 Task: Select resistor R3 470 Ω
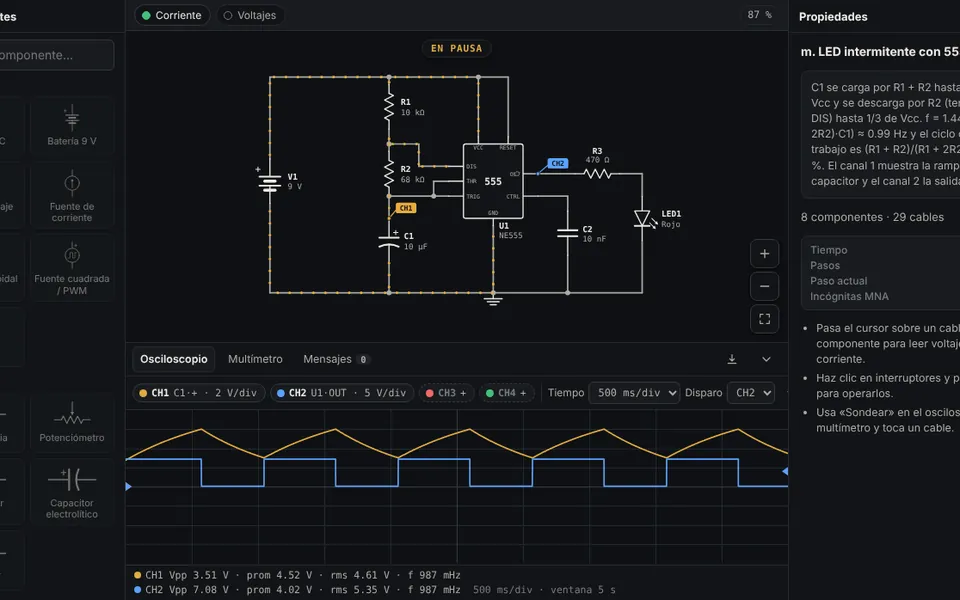pos(597,174)
